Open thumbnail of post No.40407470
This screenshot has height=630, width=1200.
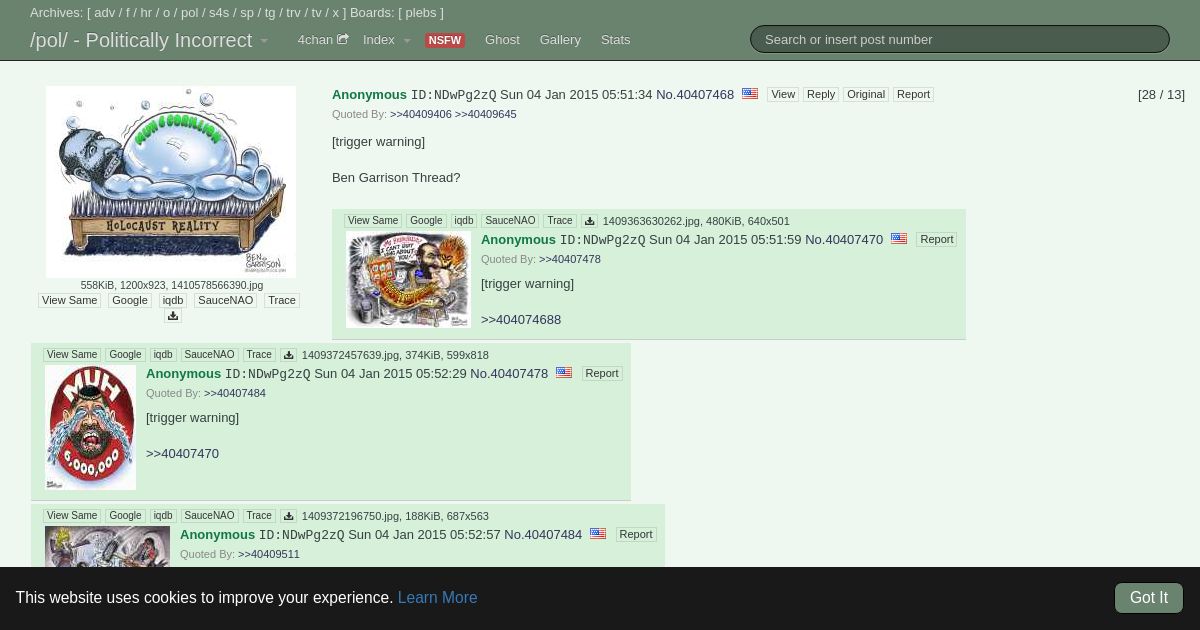coord(408,279)
